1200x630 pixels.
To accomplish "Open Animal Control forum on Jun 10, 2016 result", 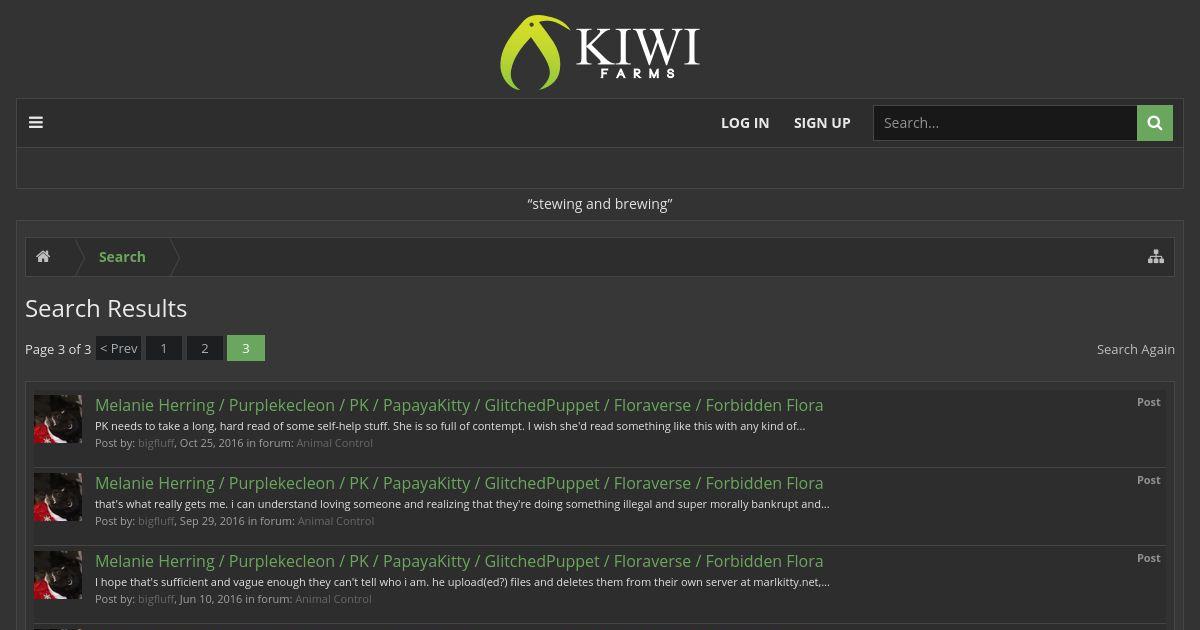I will [334, 599].
